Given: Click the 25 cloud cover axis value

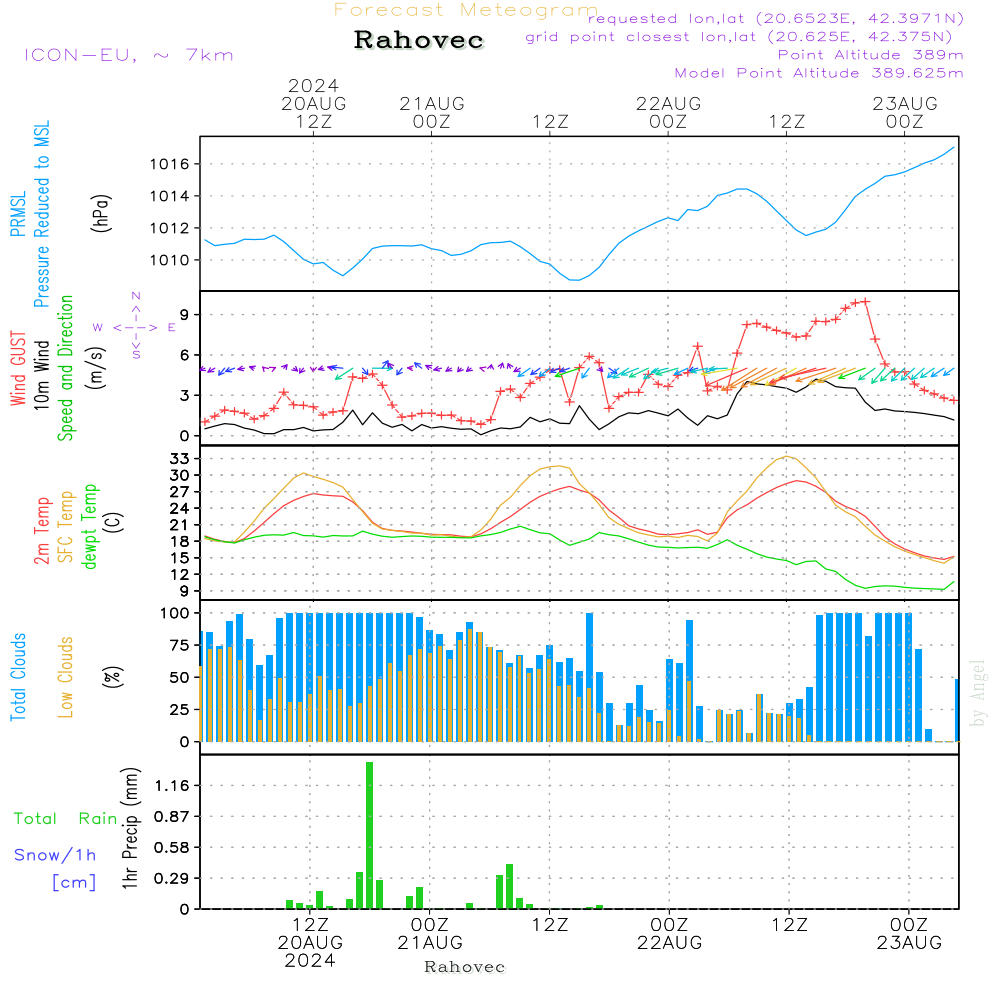Looking at the screenshot, I should click(179, 710).
